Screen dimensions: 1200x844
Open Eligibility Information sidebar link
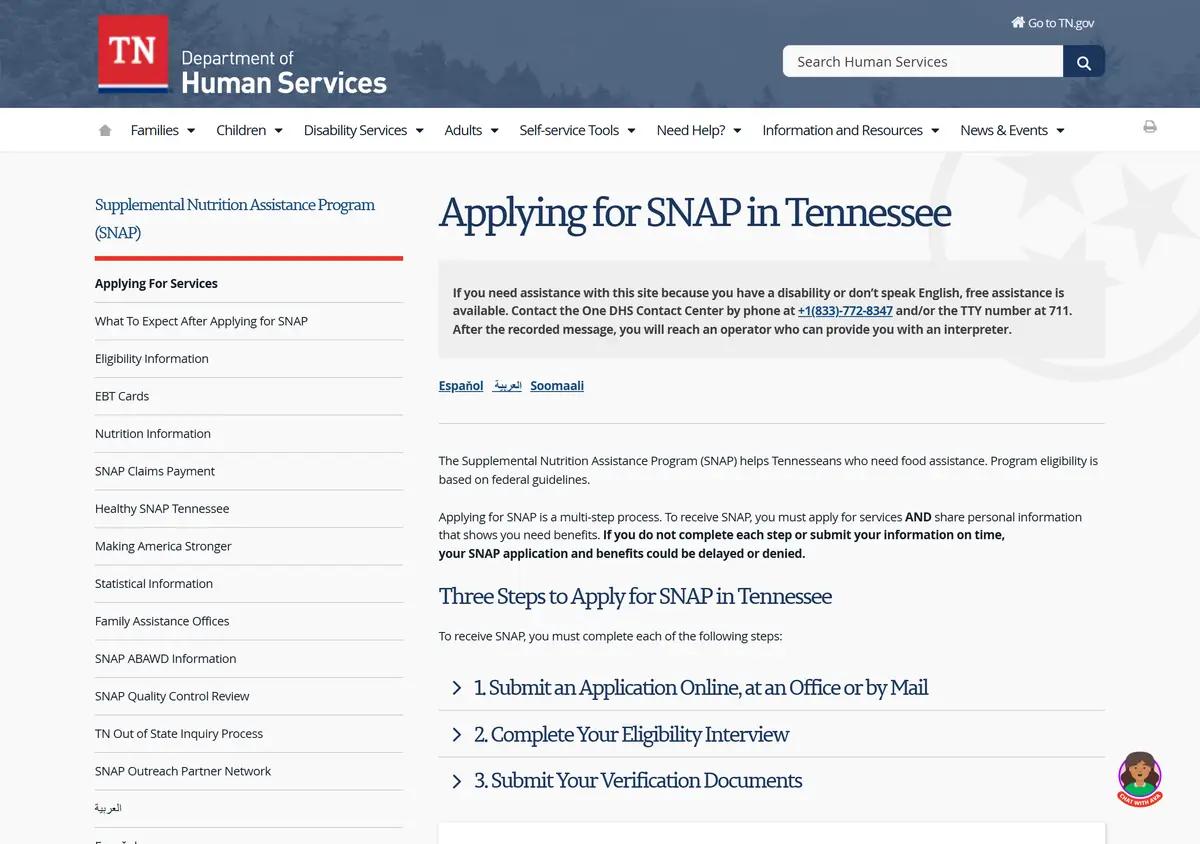[x=152, y=359]
